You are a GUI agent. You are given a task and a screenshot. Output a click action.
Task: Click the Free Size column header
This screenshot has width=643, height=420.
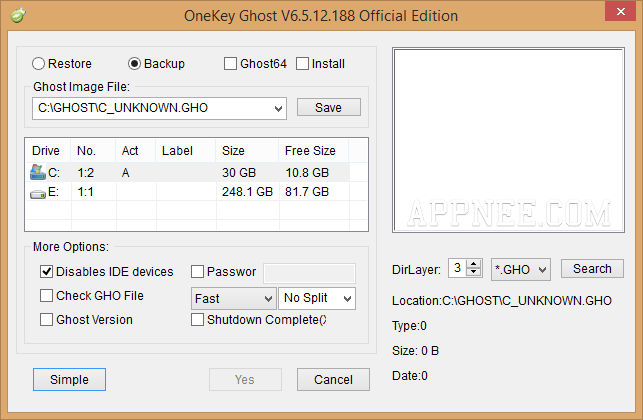313,151
